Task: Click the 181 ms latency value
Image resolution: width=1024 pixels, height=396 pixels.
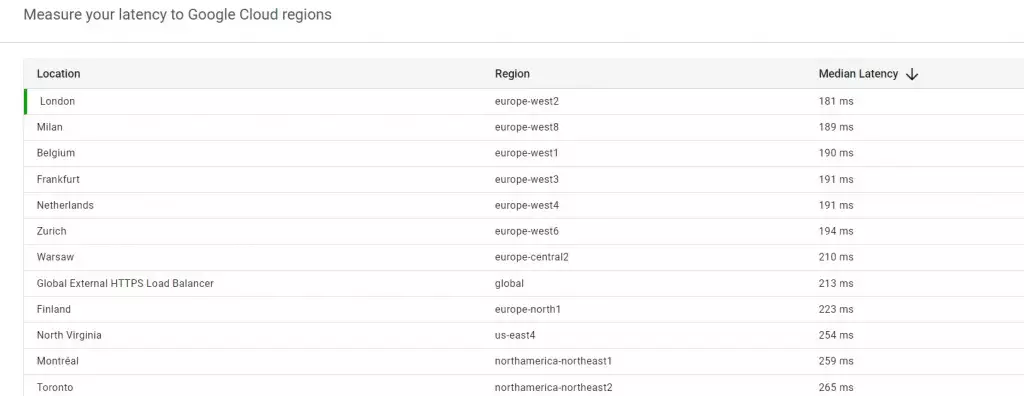Action: point(836,101)
